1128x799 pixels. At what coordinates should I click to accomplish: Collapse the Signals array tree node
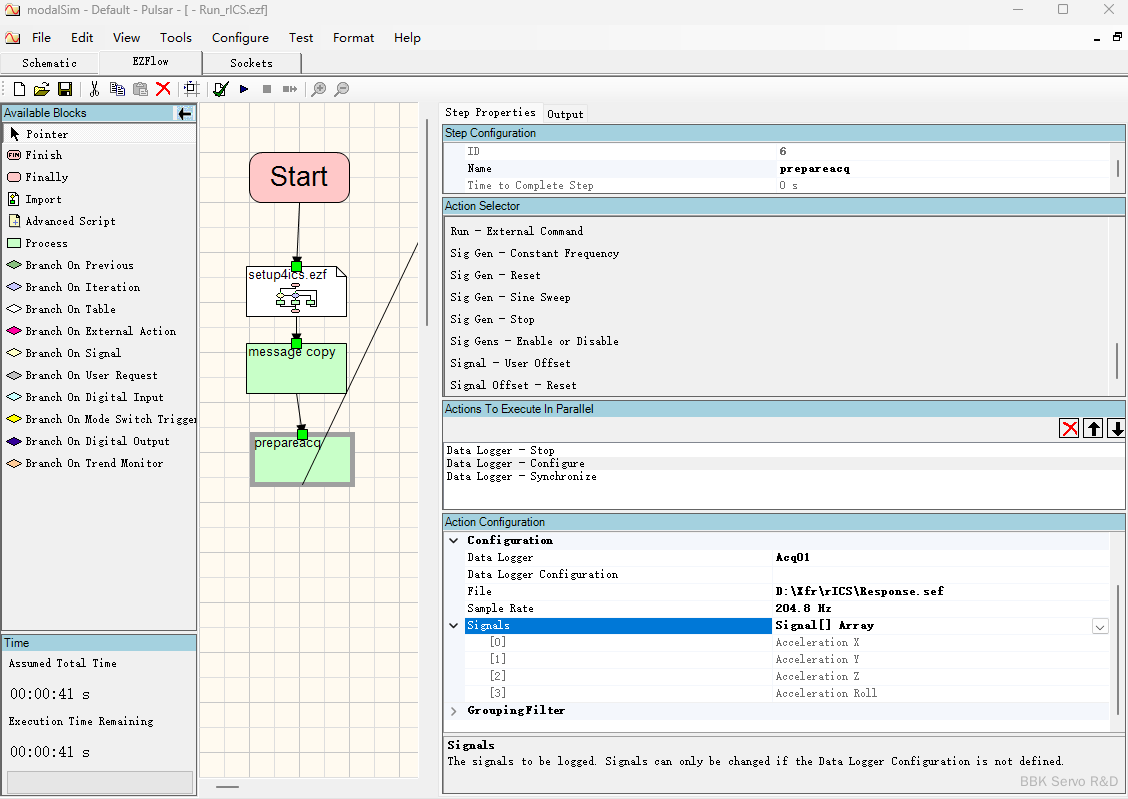(x=454, y=626)
